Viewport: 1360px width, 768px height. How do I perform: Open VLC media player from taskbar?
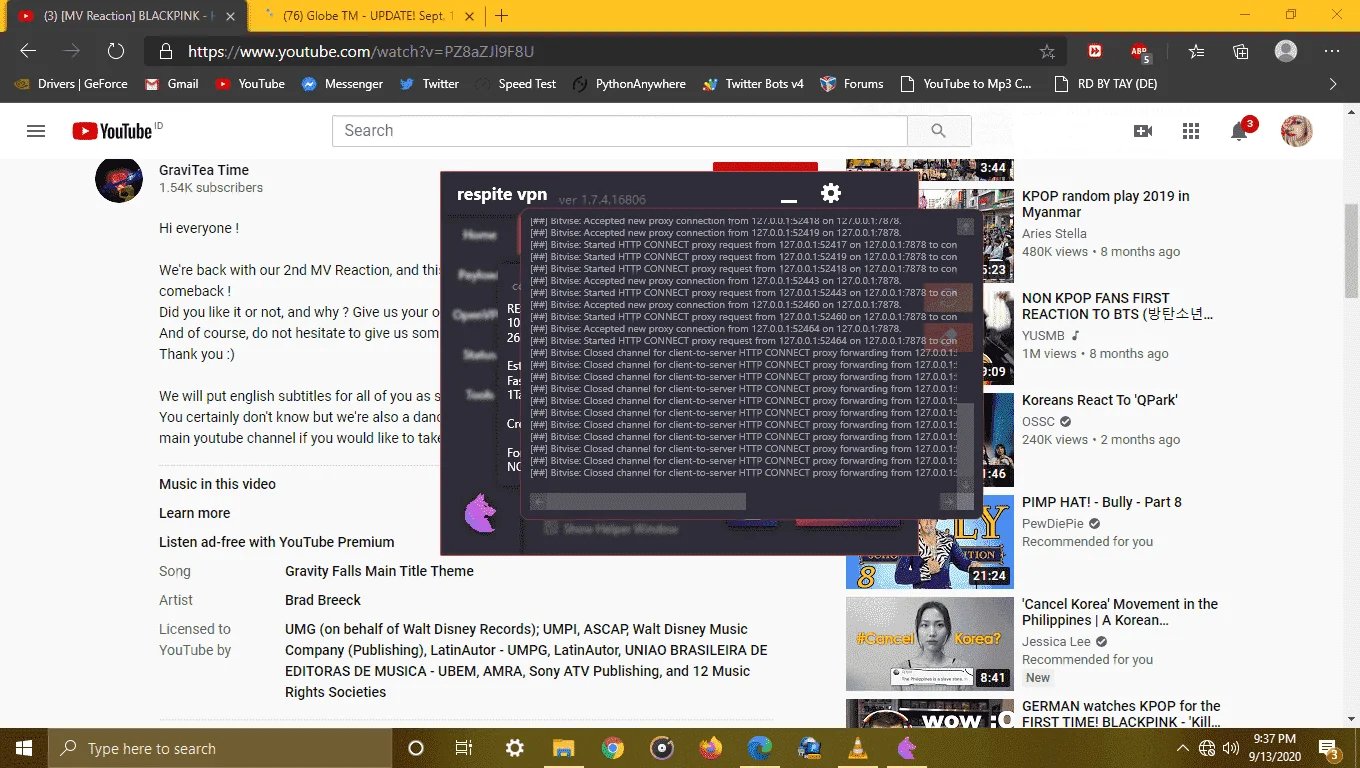(858, 748)
